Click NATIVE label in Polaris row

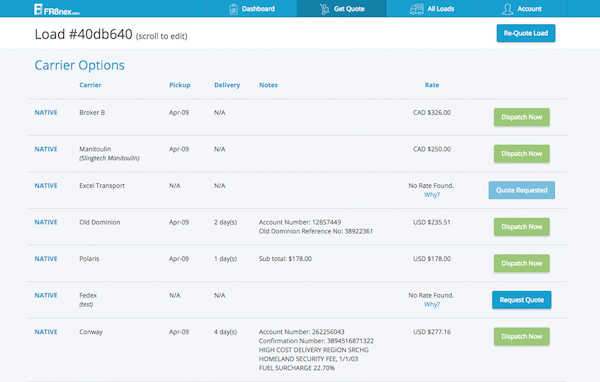pos(46,259)
